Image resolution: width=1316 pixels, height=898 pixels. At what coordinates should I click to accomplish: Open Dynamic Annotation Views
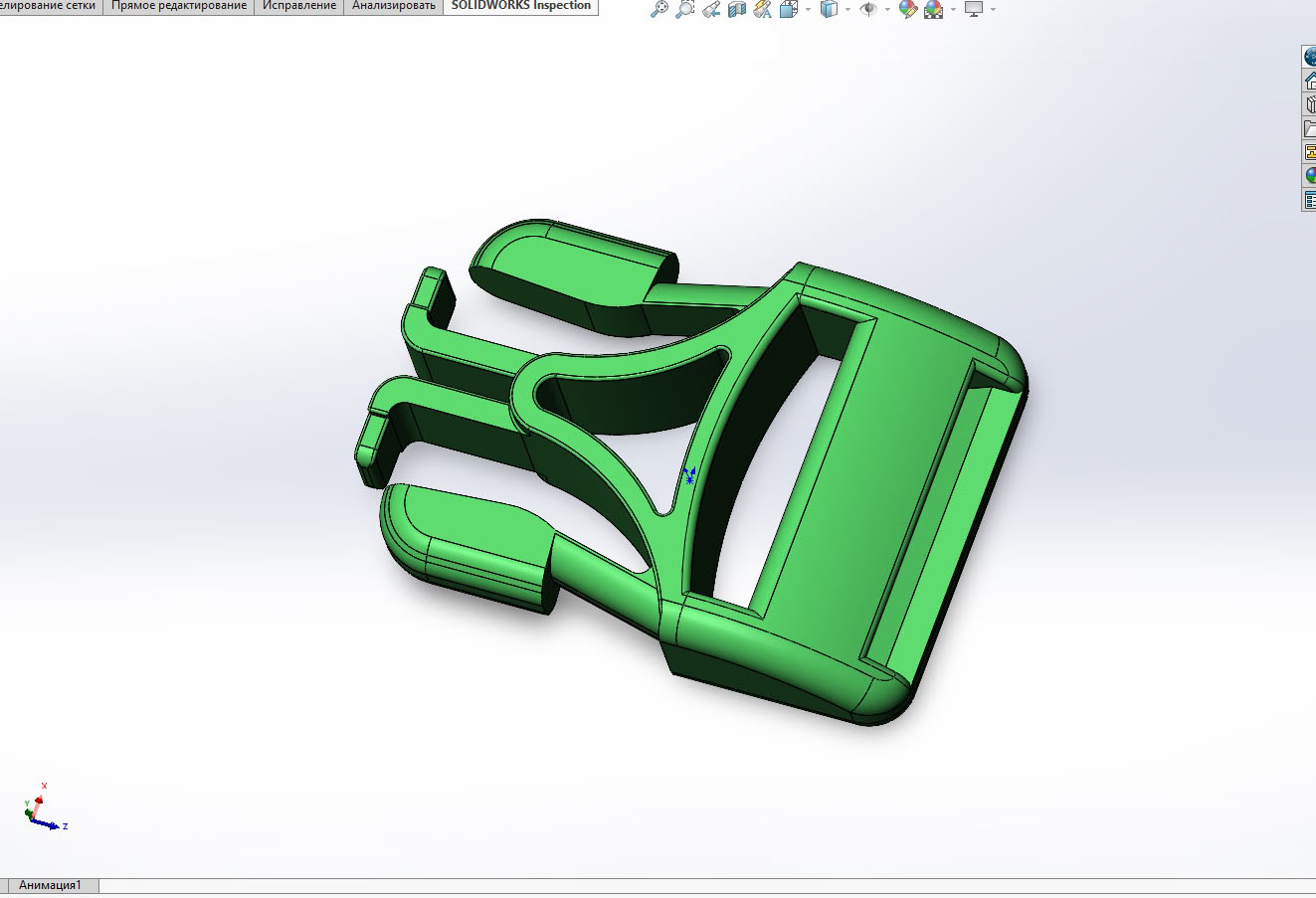[x=762, y=9]
